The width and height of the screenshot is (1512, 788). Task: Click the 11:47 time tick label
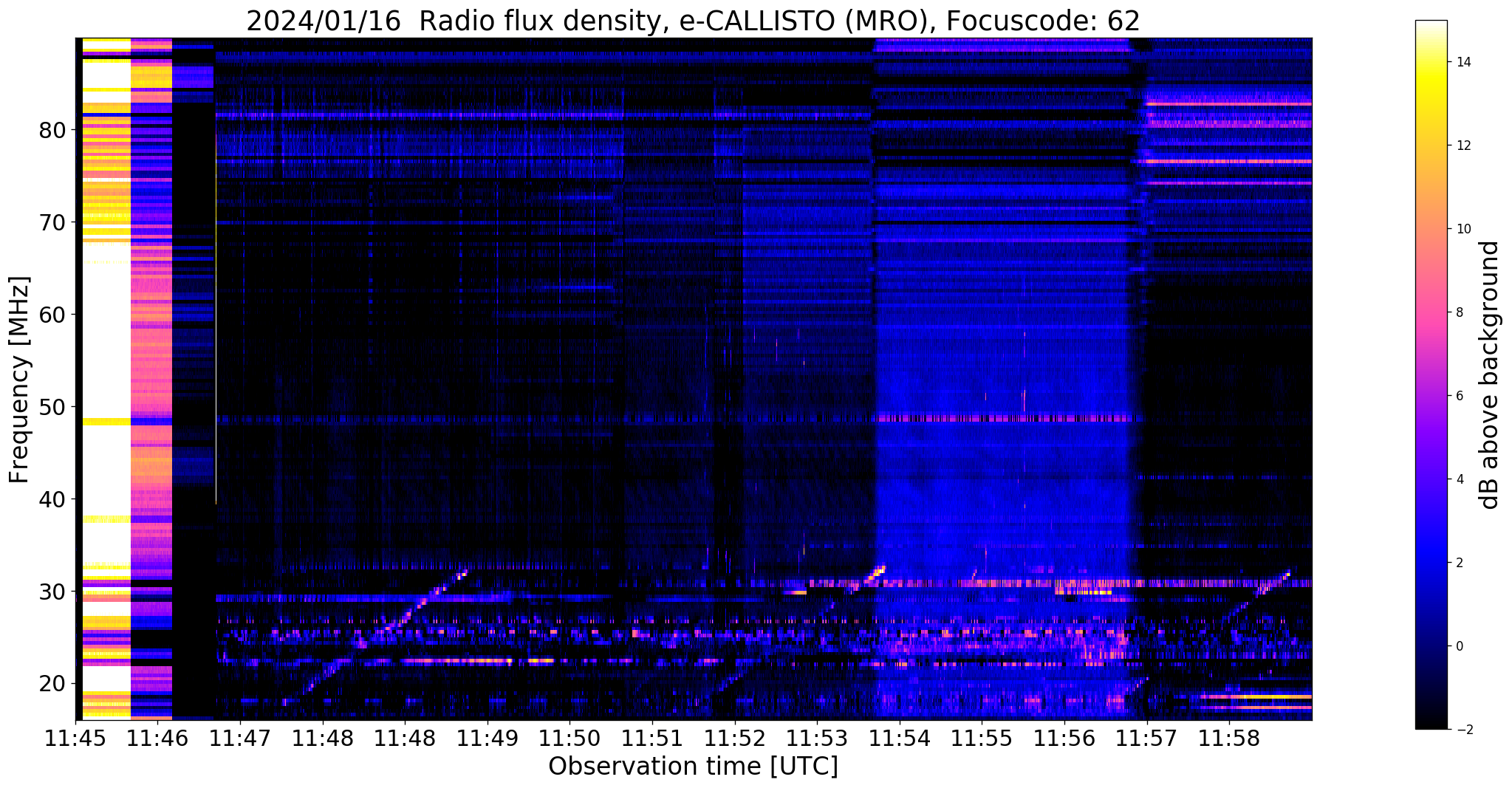[x=240, y=739]
